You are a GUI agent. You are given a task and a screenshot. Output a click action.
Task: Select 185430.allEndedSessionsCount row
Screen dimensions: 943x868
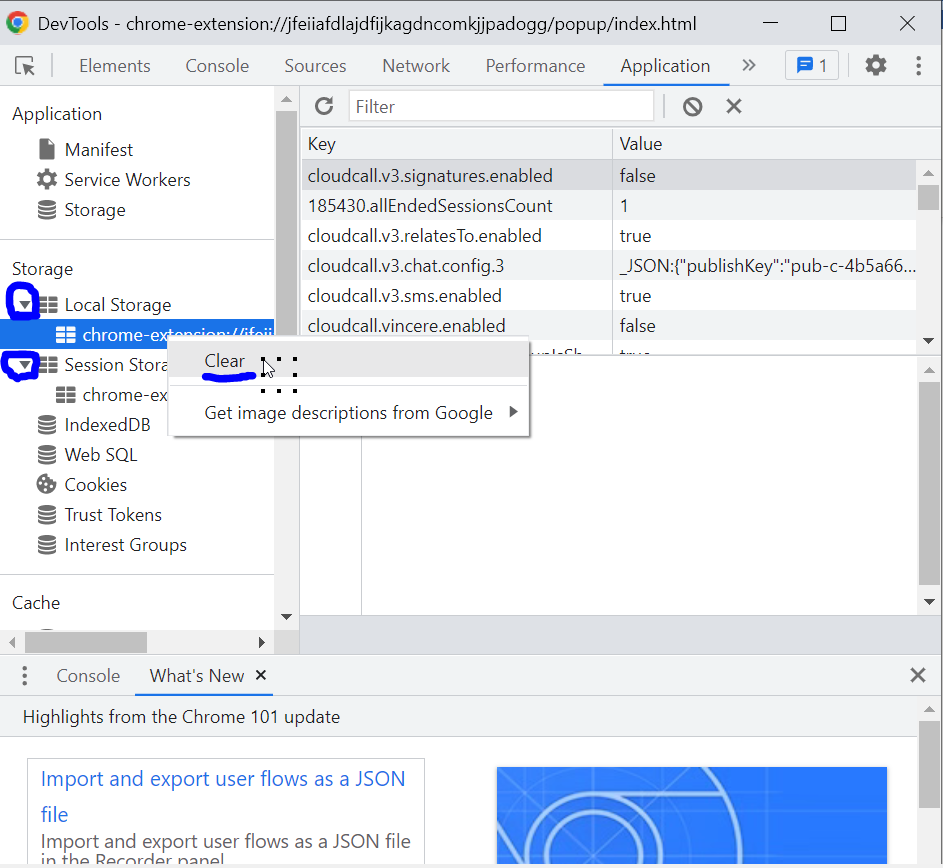[x=609, y=206]
